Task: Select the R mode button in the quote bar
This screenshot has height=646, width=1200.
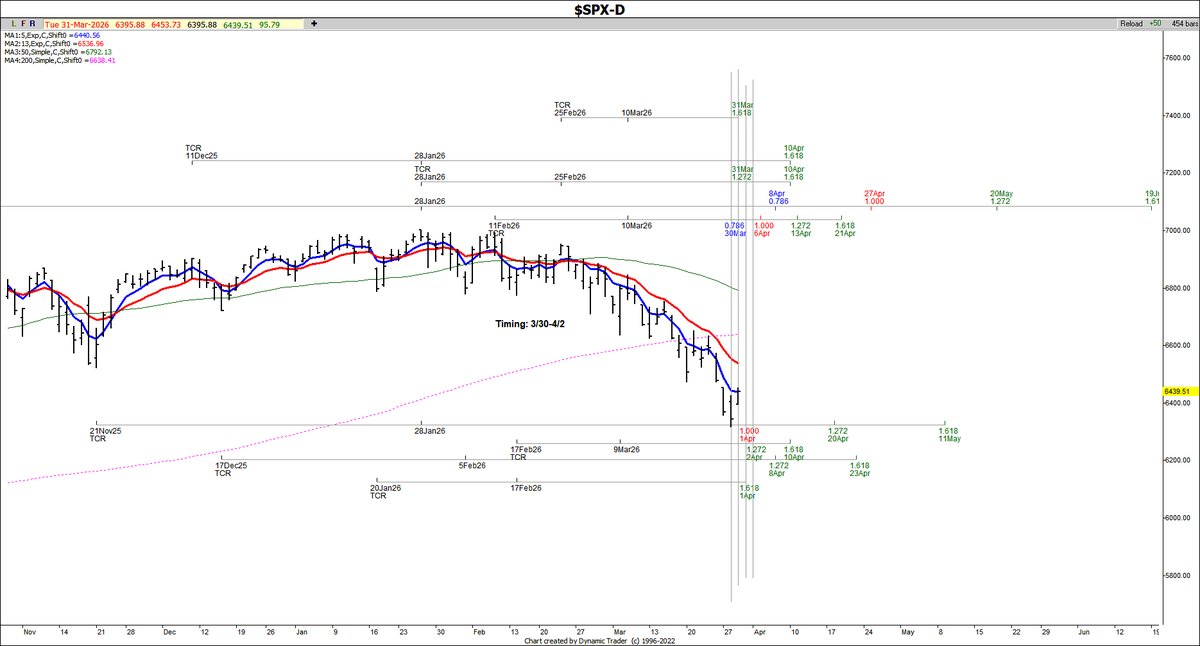Action: point(32,22)
